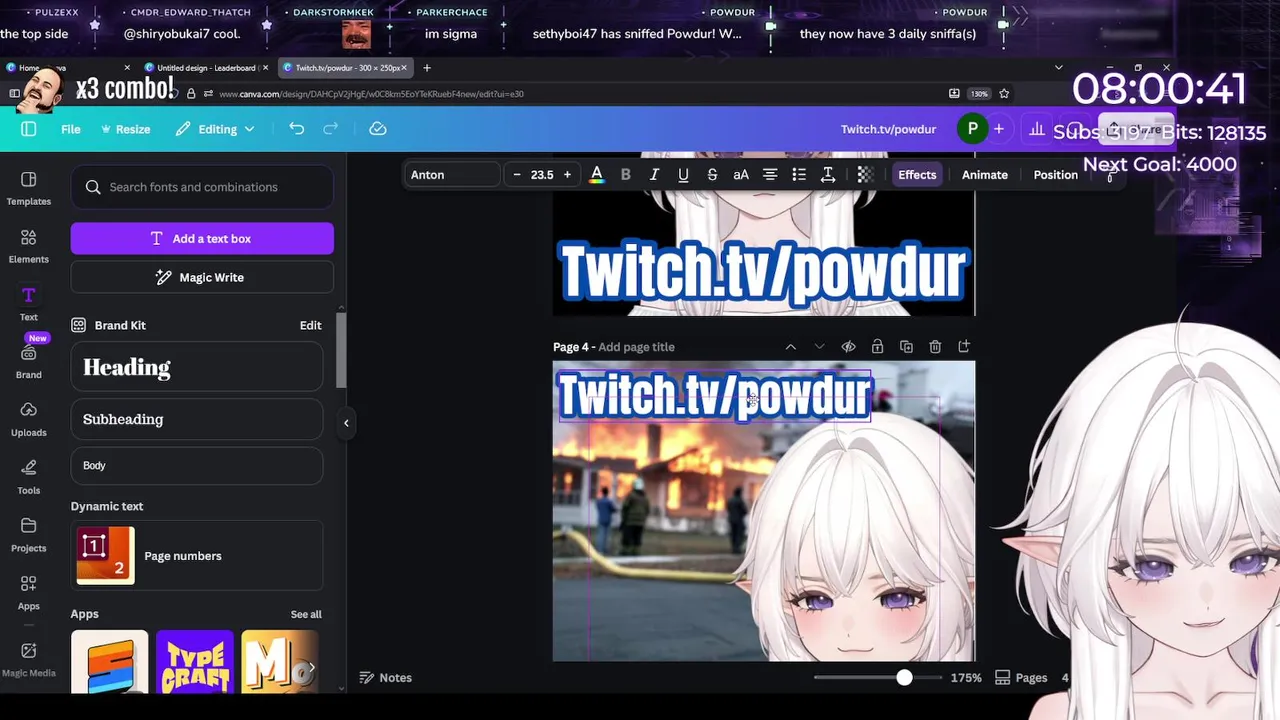This screenshot has width=1280, height=720.
Task: Open the Notes panel
Action: click(x=385, y=678)
